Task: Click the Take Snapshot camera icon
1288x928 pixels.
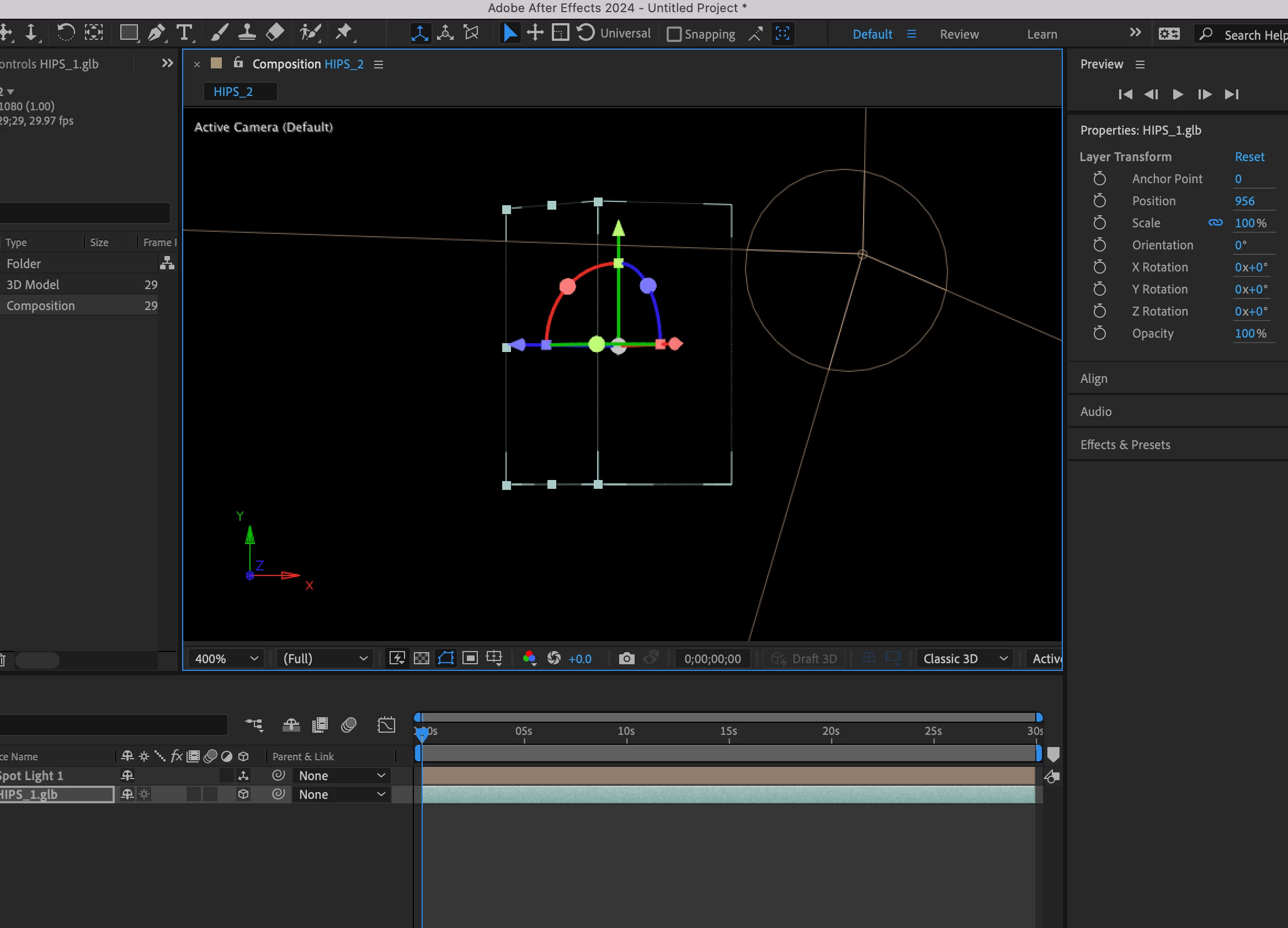Action: click(x=626, y=658)
